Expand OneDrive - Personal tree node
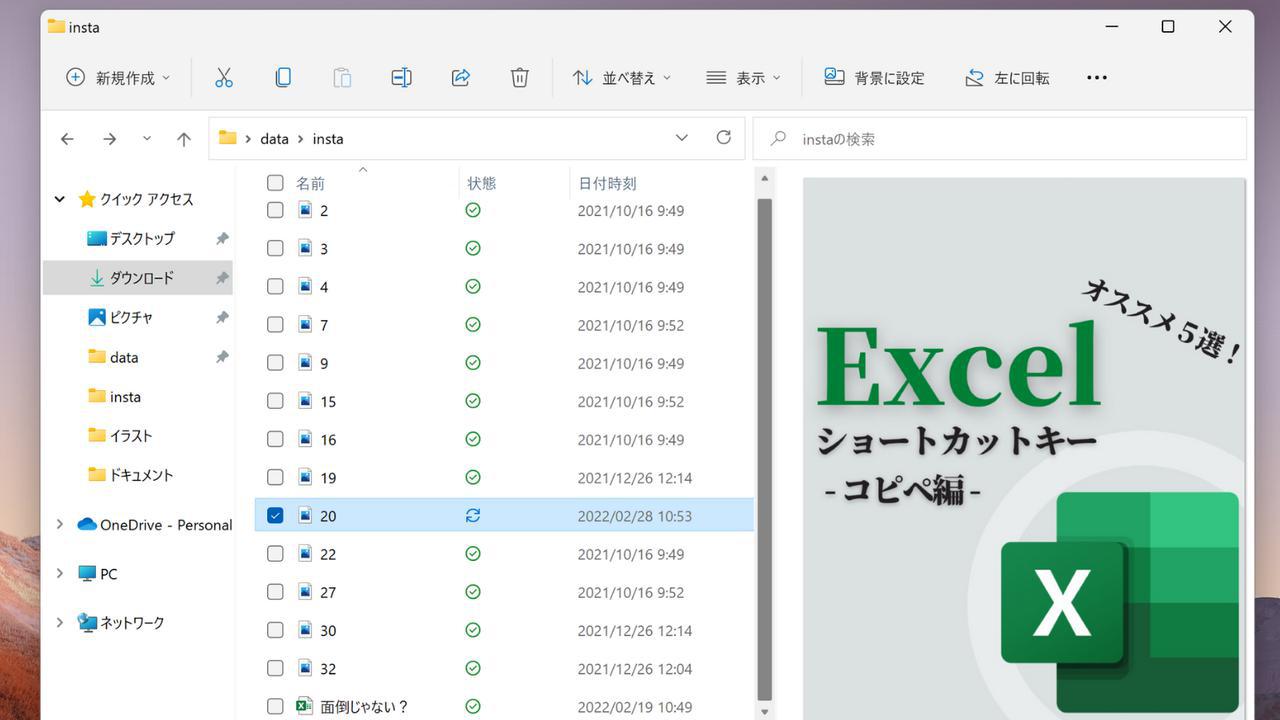Image resolution: width=1280 pixels, height=720 pixels. point(60,524)
